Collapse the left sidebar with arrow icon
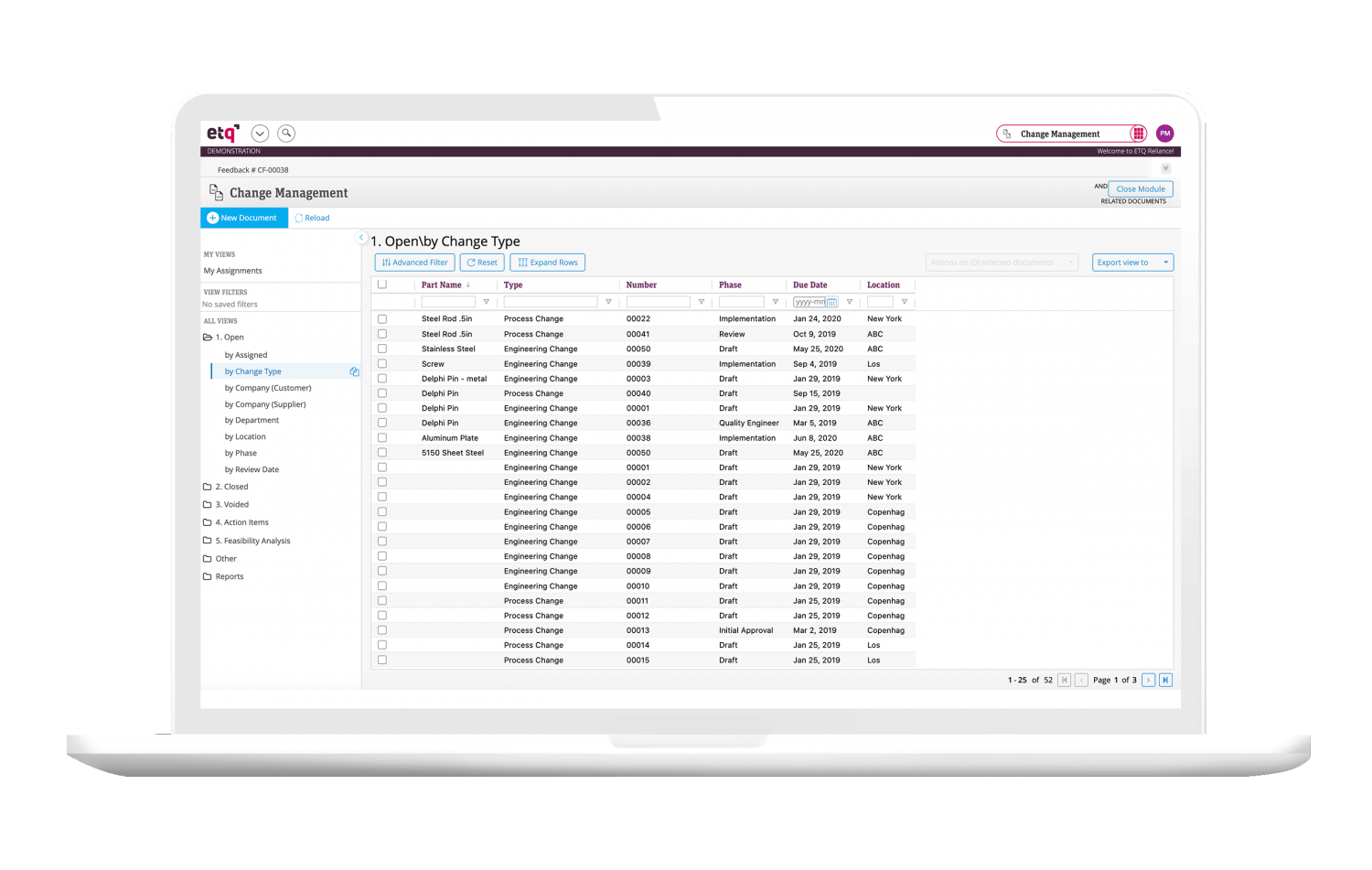 pos(361,238)
